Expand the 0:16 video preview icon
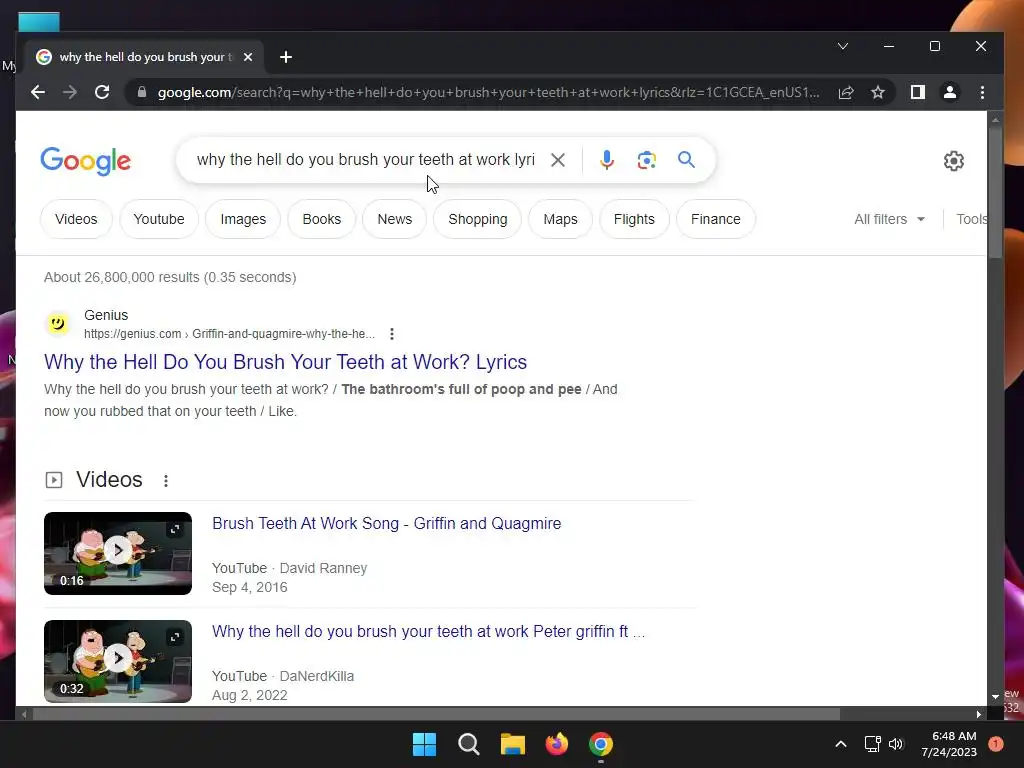This screenshot has width=1024, height=768. 175,529
